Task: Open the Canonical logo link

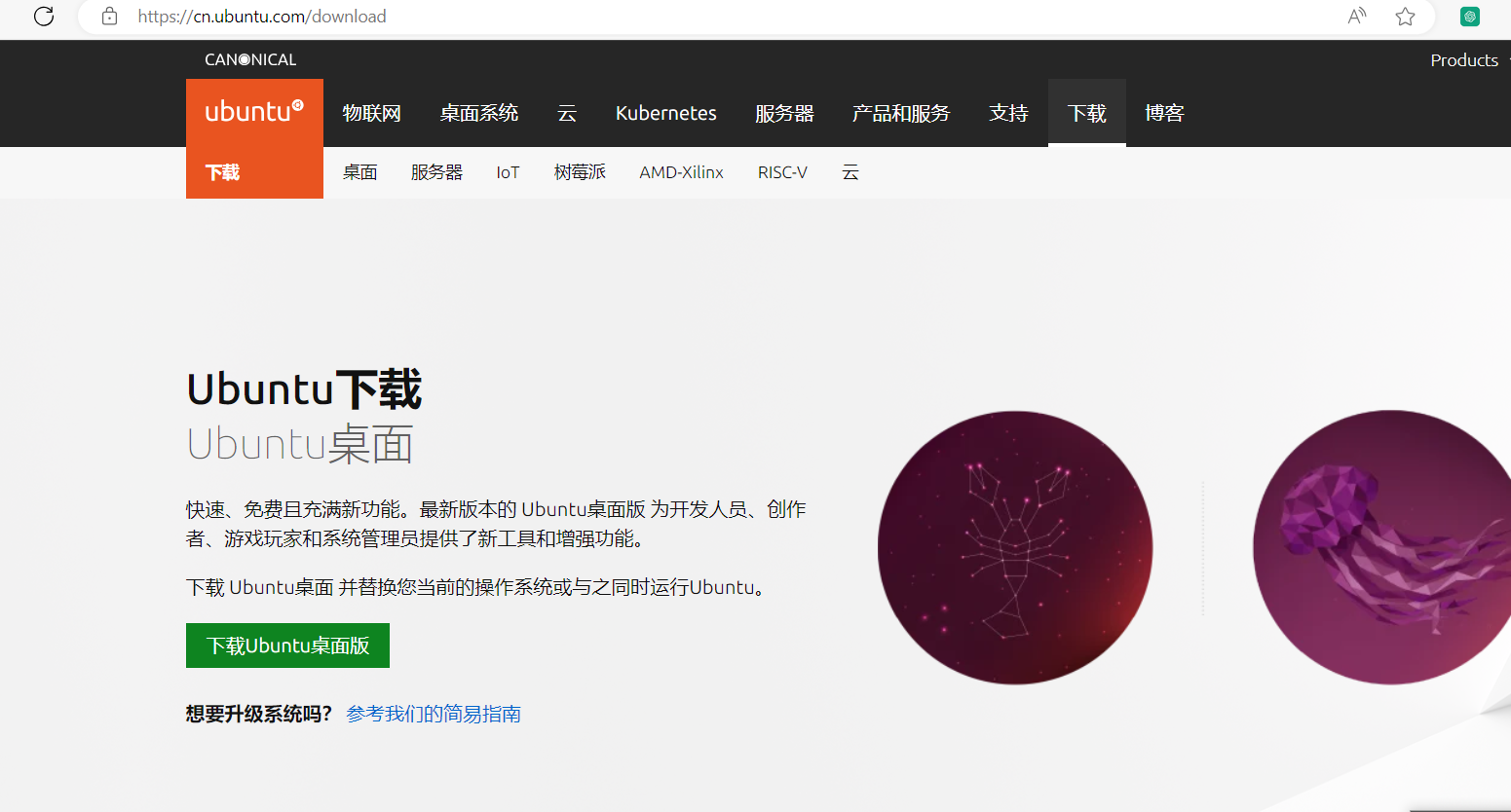Action: pos(250,59)
